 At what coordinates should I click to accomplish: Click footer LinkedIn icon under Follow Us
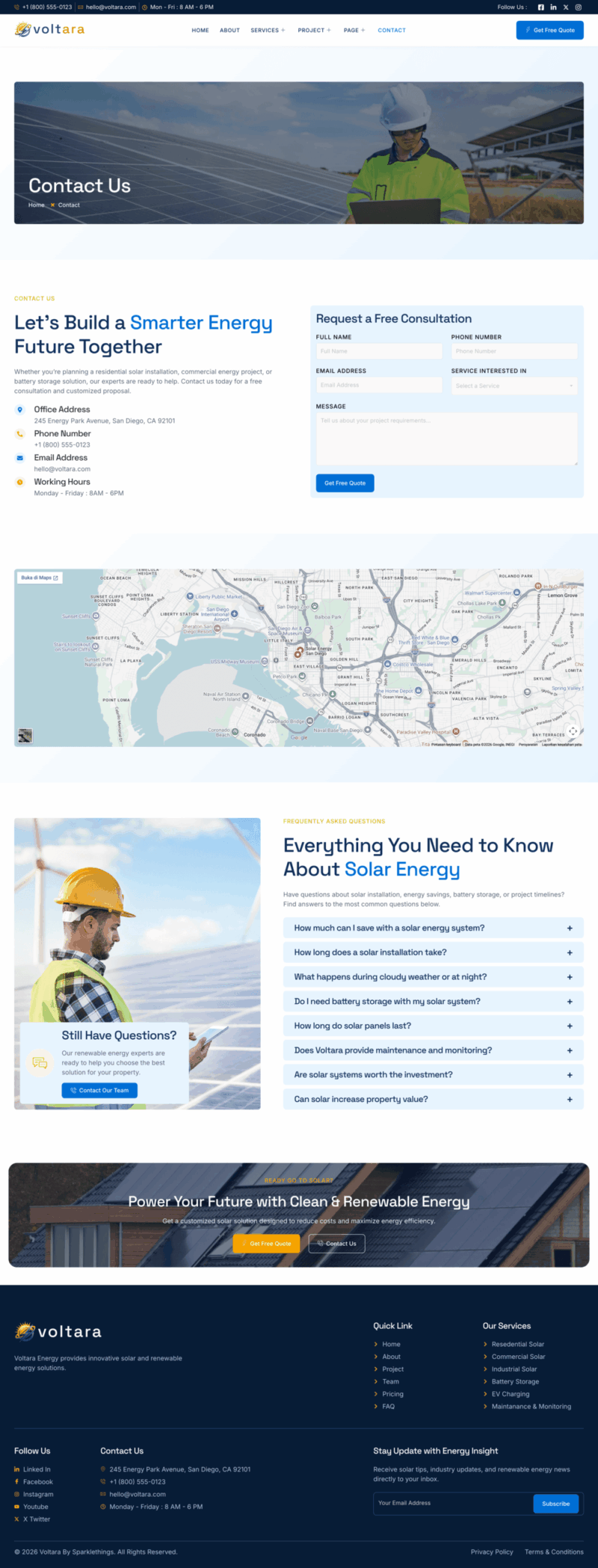16,1469
